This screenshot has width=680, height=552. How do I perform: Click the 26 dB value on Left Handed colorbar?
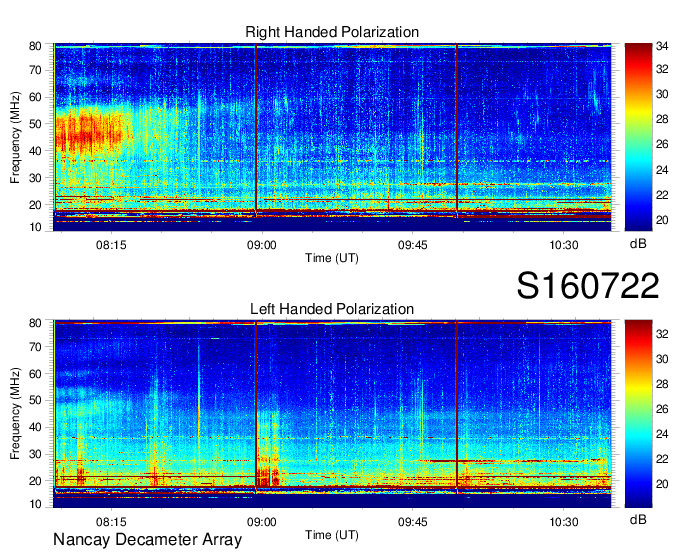click(662, 409)
